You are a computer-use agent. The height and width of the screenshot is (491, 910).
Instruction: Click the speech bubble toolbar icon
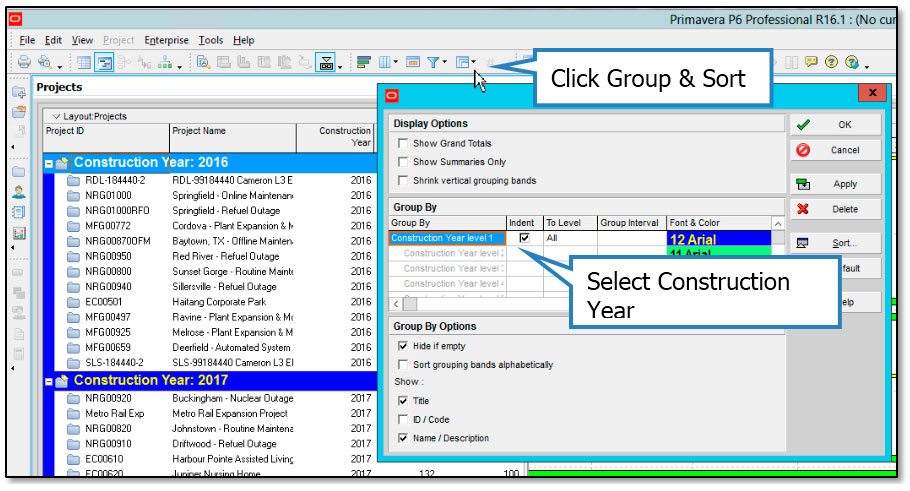coord(811,62)
